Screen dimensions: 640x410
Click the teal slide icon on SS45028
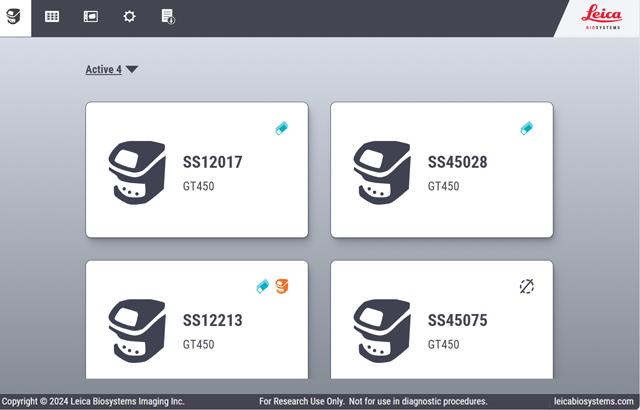[x=527, y=129]
